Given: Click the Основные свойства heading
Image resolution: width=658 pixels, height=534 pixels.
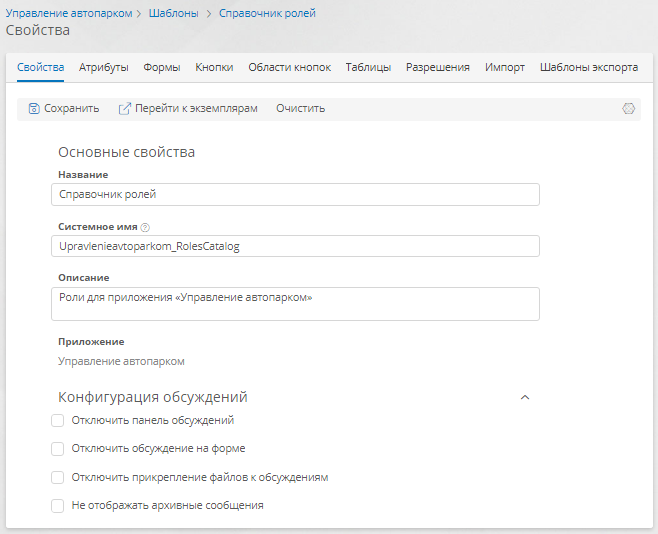Looking at the screenshot, I should 126,152.
